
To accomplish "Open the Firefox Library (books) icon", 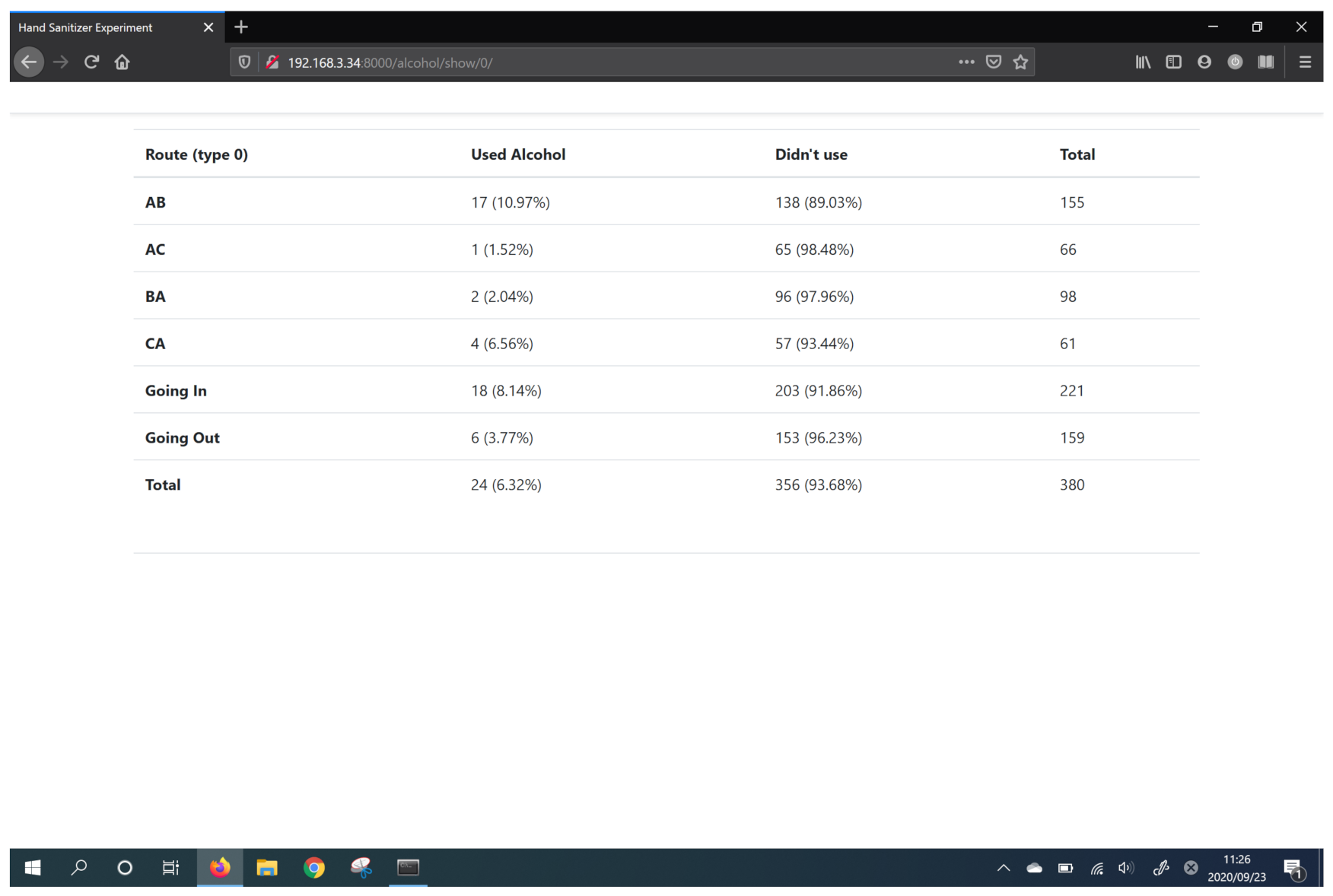I will (1143, 62).
